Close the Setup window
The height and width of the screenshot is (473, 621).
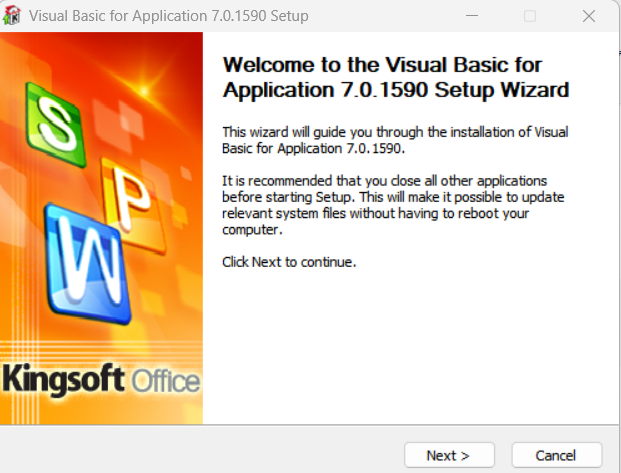[x=589, y=16]
